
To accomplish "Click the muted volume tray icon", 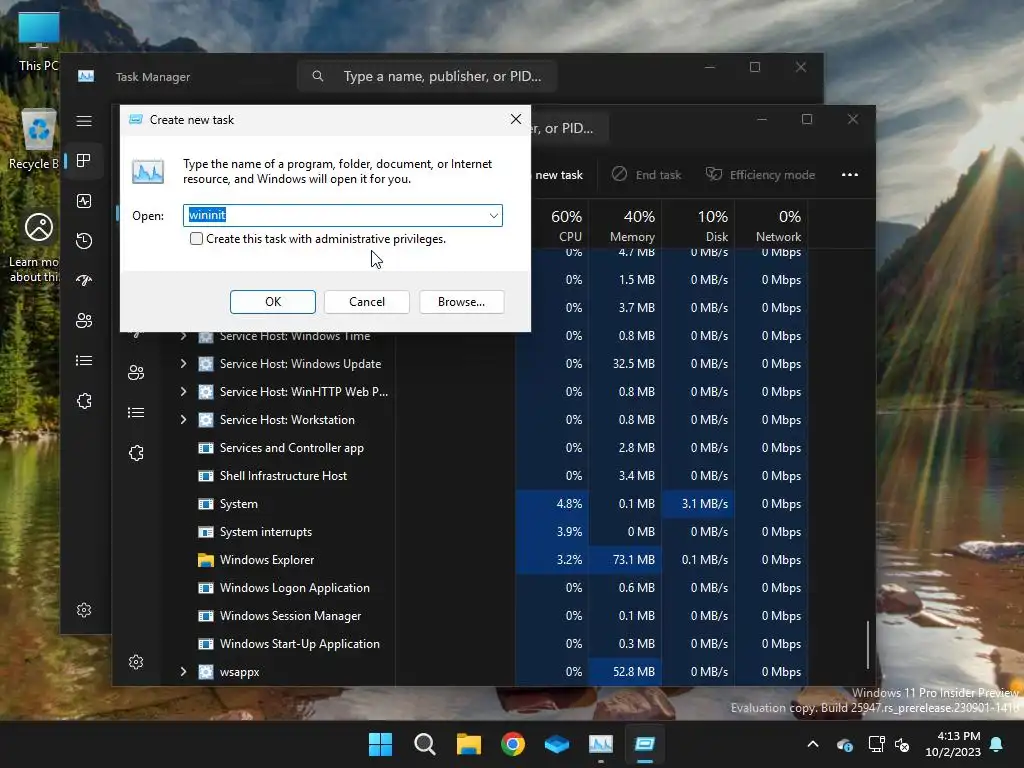I will click(903, 744).
